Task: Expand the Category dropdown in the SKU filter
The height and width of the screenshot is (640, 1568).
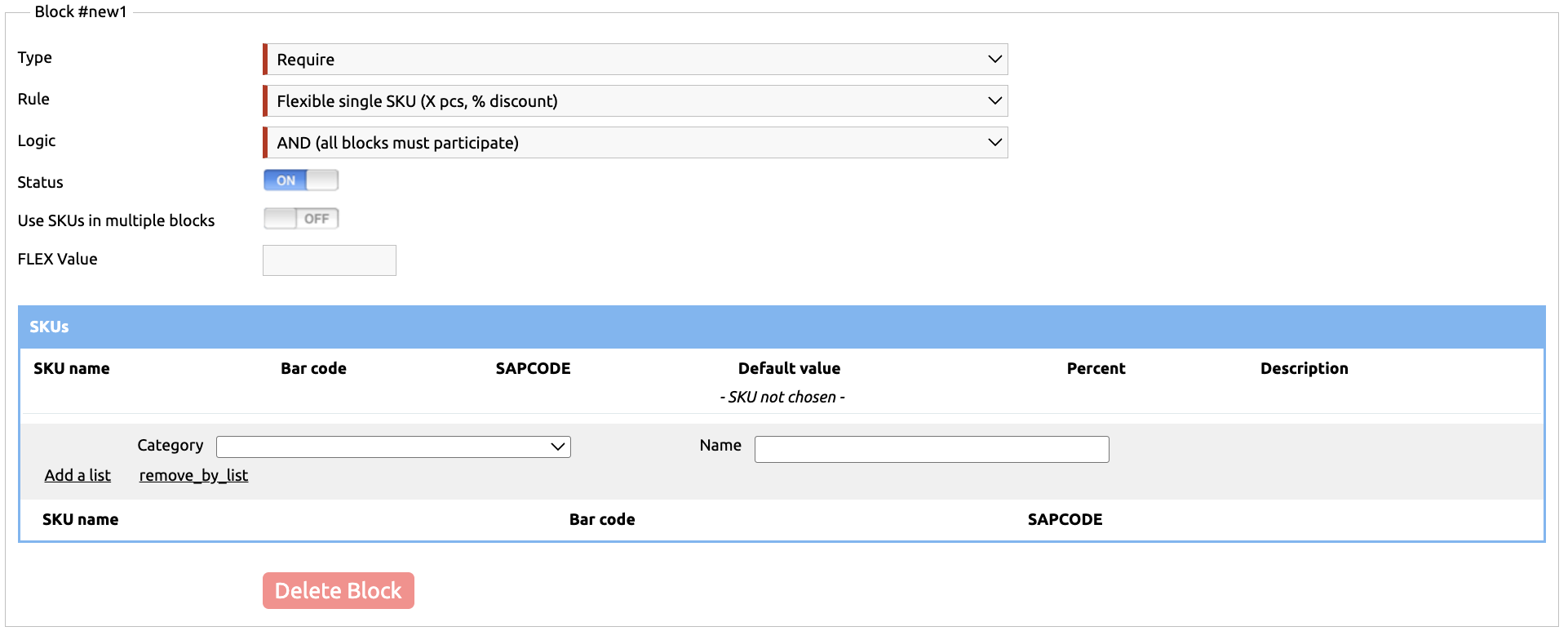Action: (x=393, y=447)
